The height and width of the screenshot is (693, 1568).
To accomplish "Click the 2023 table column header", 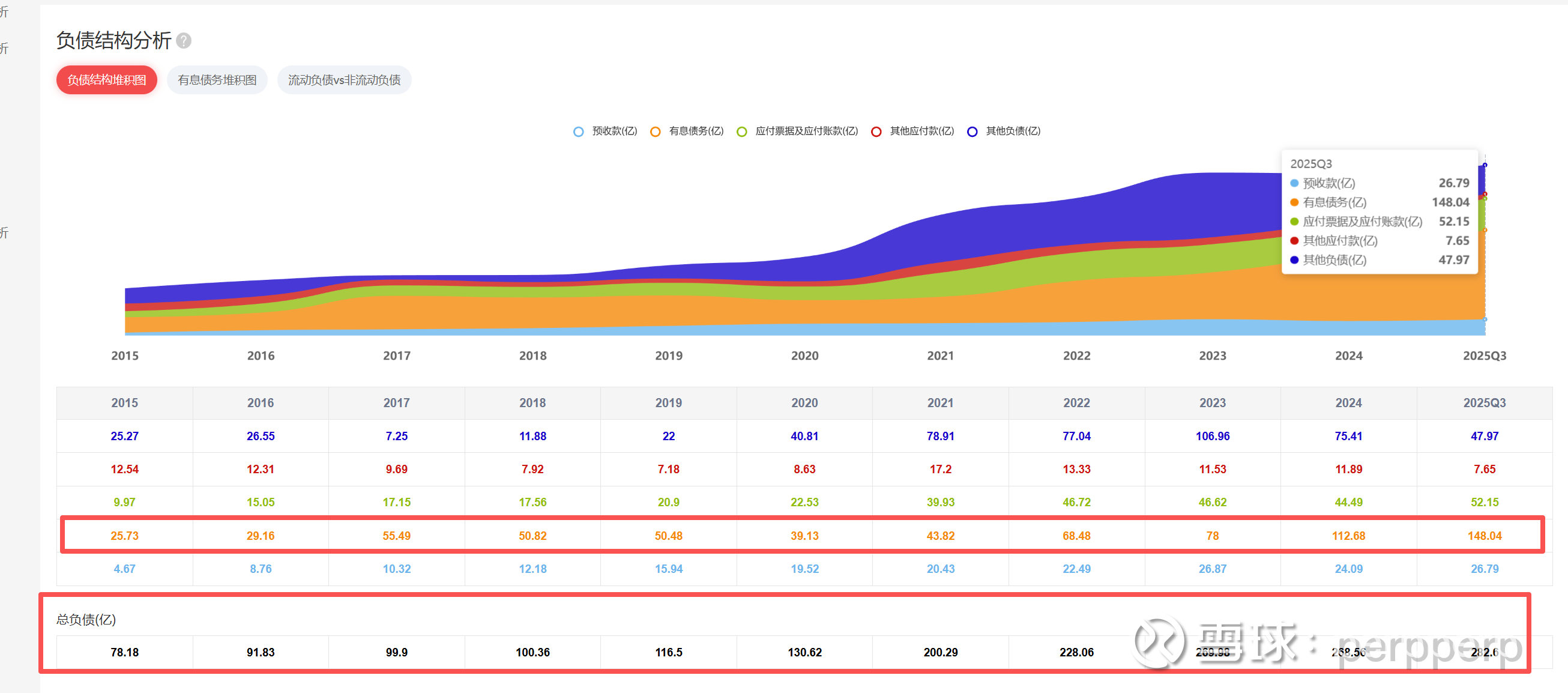I will click(x=1212, y=402).
